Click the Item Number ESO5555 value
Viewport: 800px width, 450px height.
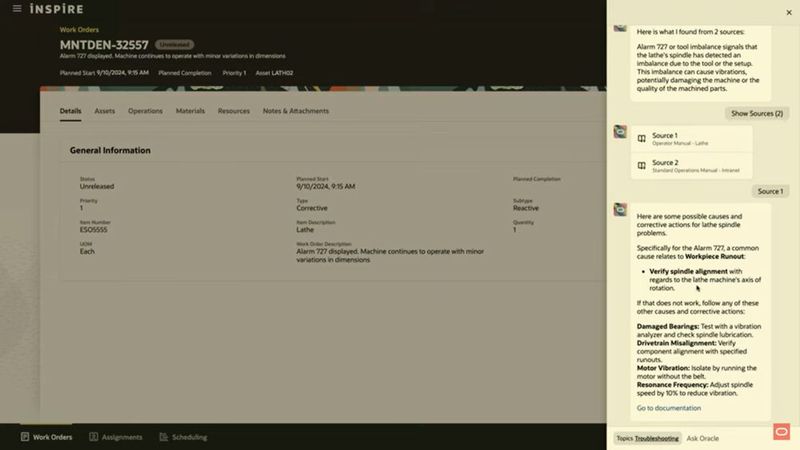tap(93, 230)
